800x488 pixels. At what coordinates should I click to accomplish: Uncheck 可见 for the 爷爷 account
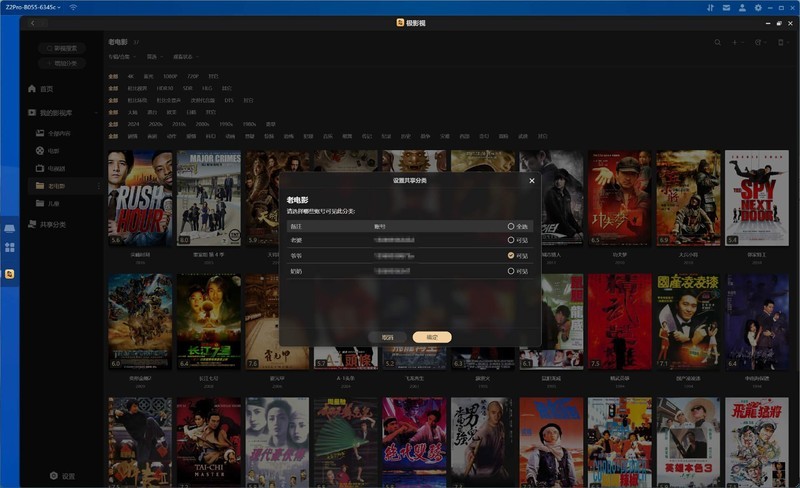[511, 256]
